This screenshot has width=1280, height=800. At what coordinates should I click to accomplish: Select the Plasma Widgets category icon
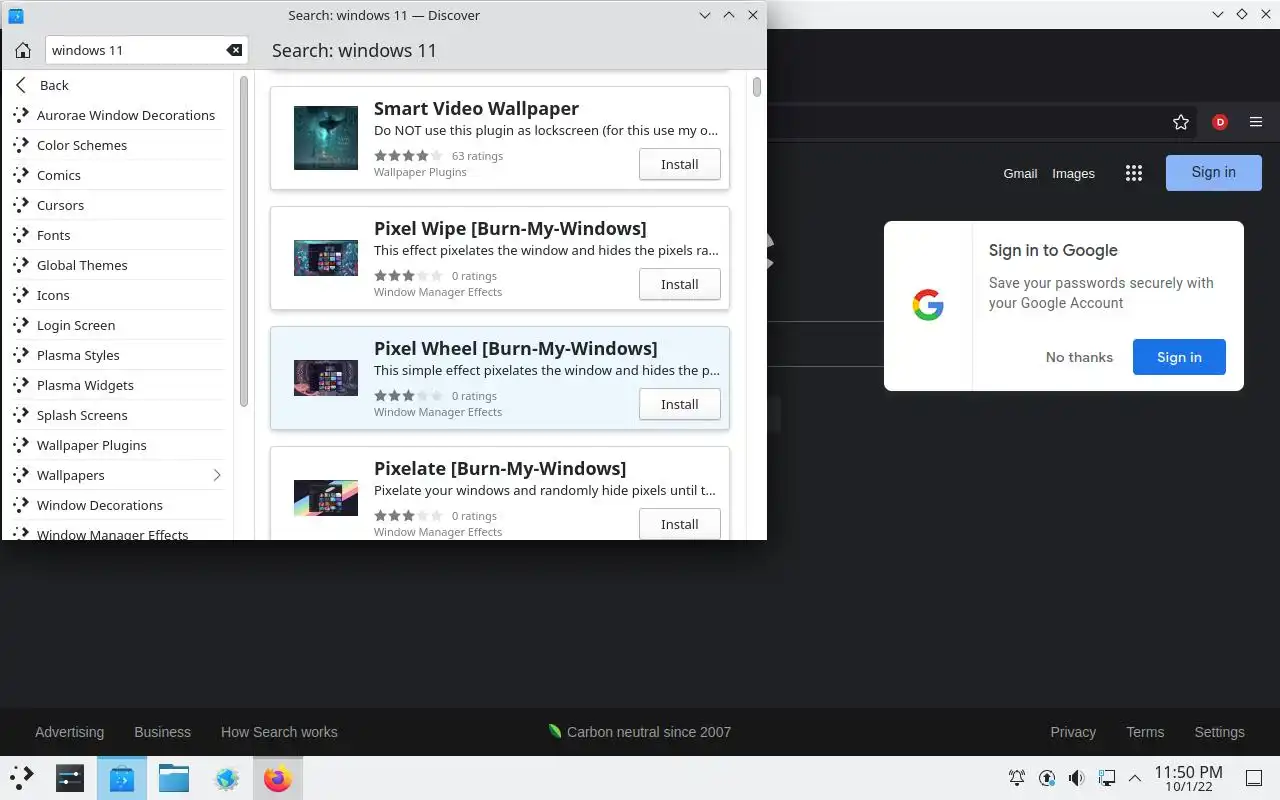point(21,385)
